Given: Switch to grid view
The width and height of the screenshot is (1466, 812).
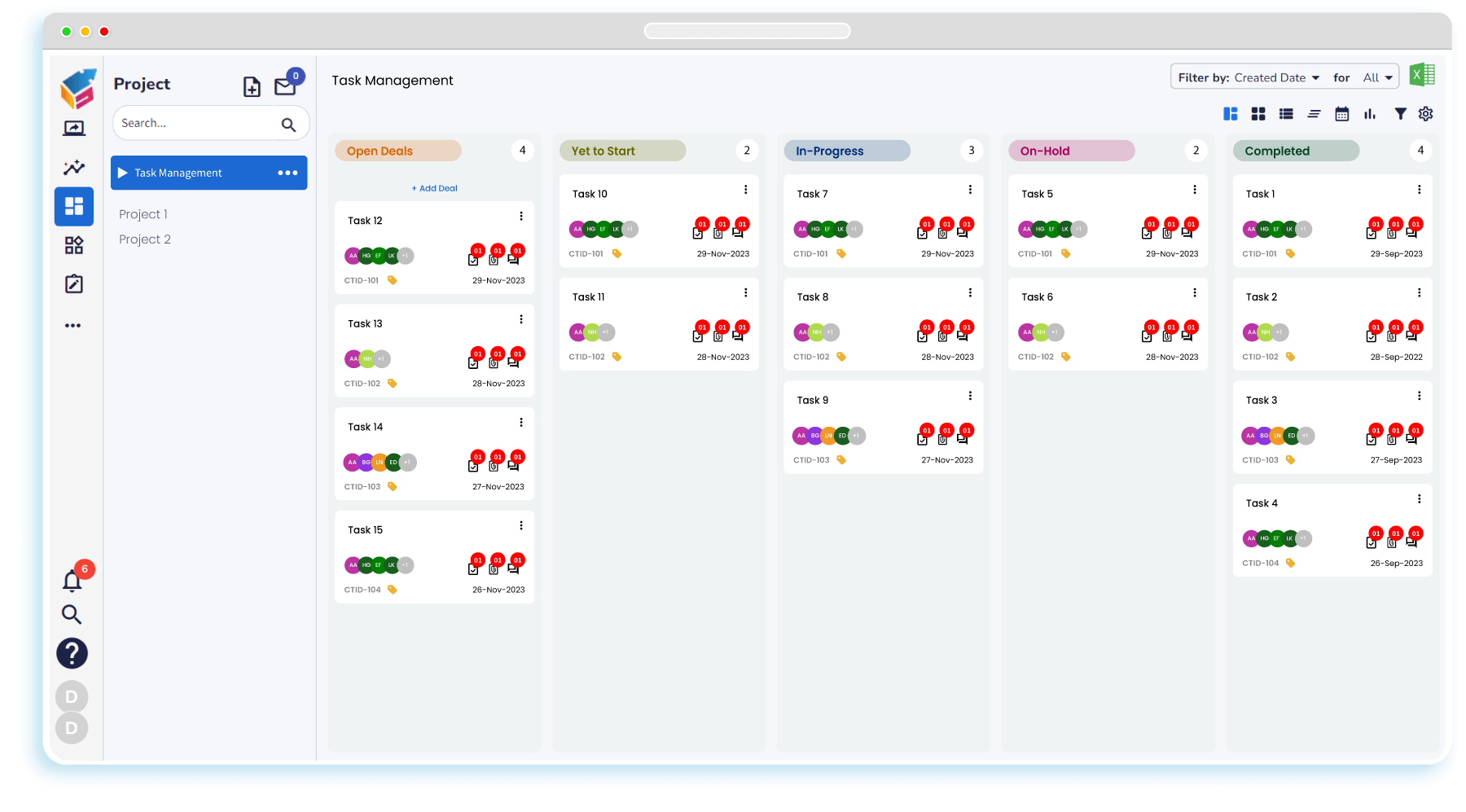Looking at the screenshot, I should 1258,113.
